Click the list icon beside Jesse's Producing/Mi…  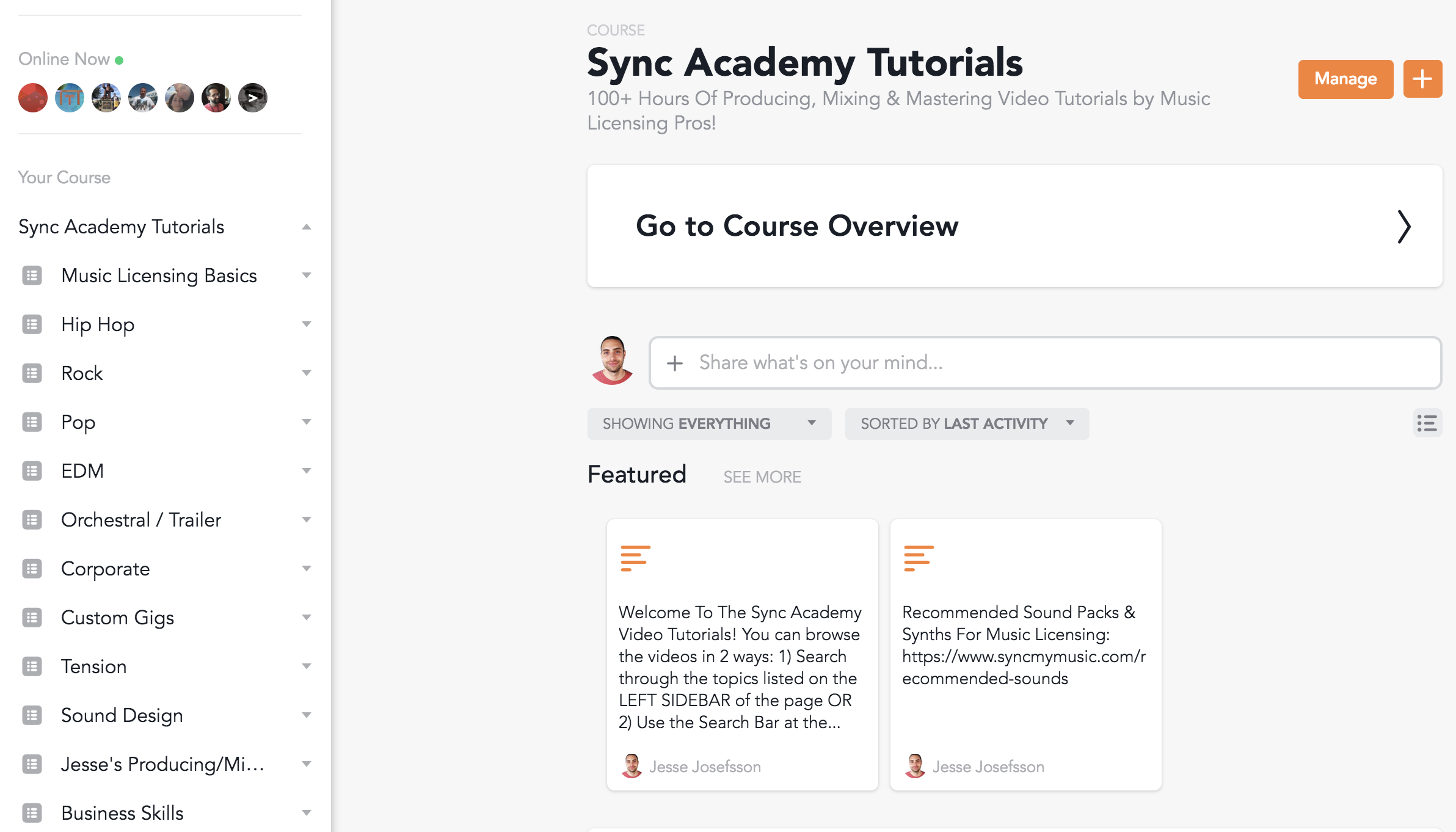point(32,764)
